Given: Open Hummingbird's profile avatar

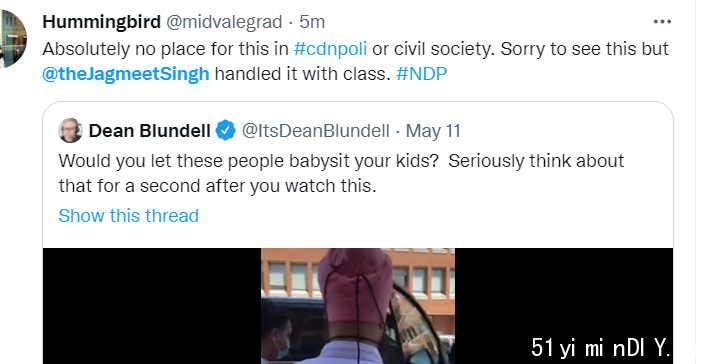Looking at the screenshot, I should click(12, 39).
